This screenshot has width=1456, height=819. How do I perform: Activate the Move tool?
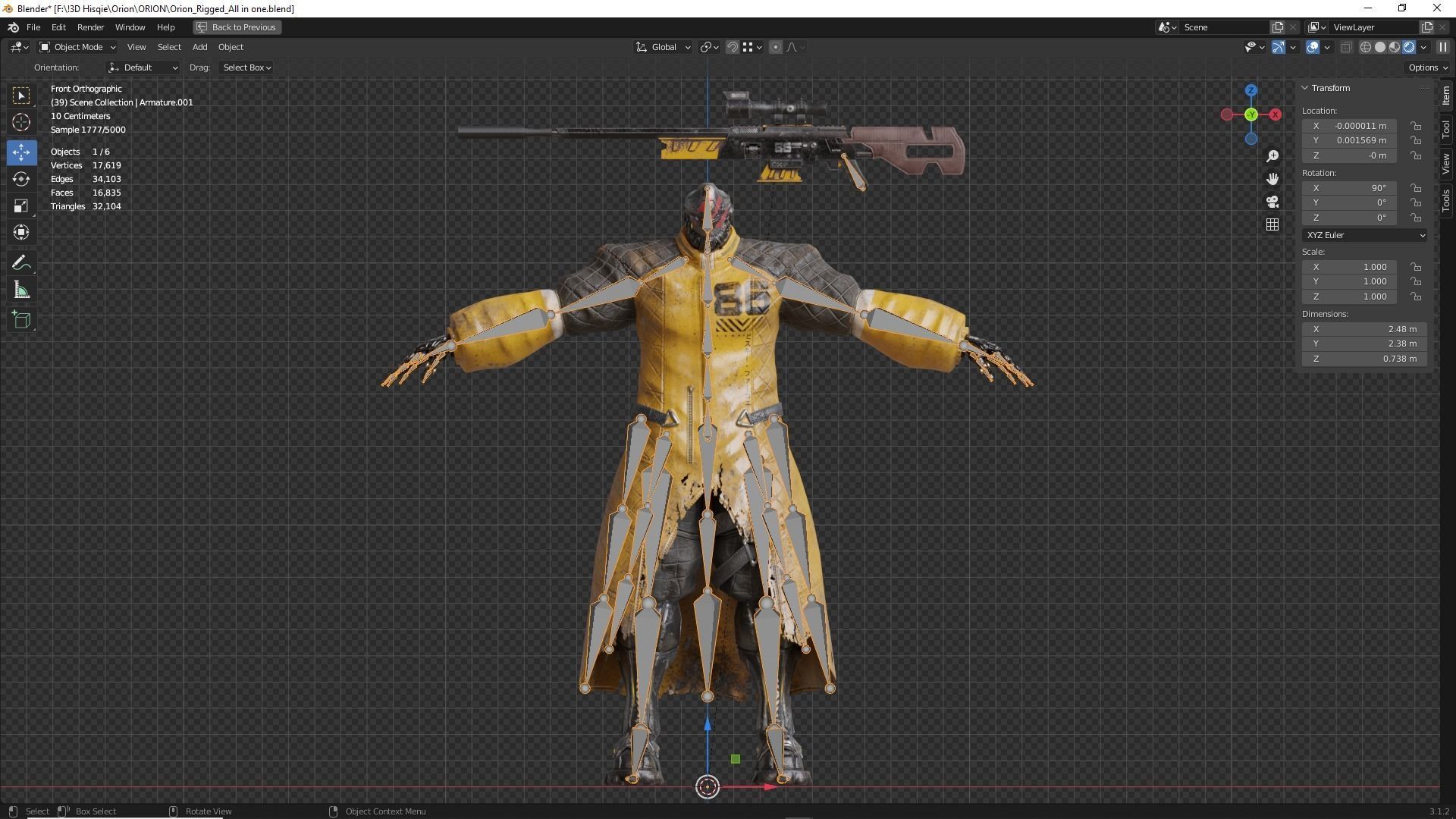point(21,152)
